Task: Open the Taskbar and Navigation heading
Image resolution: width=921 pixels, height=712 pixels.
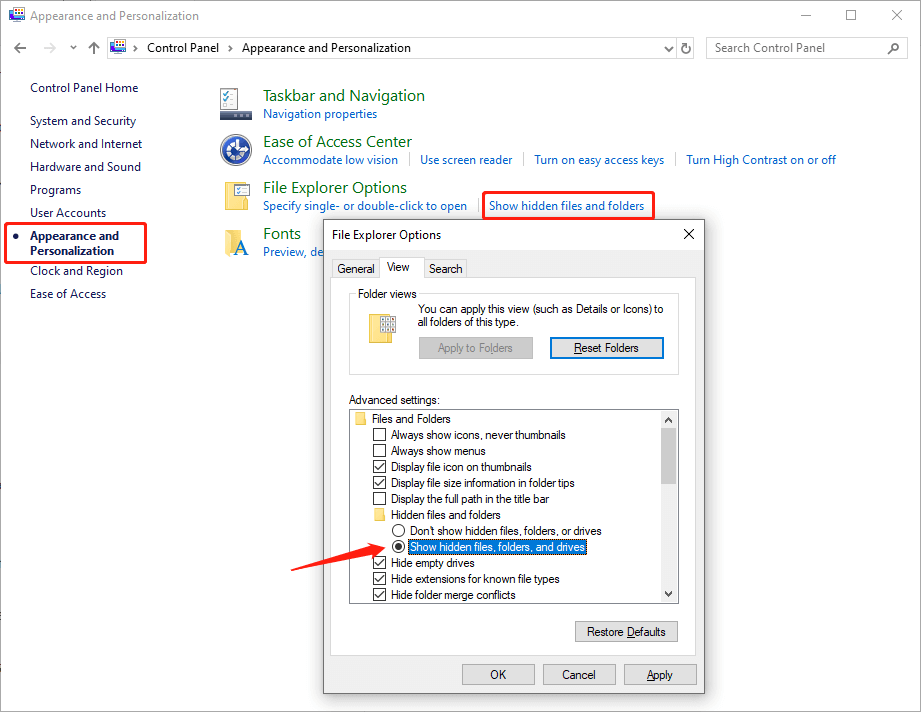Action: point(344,96)
